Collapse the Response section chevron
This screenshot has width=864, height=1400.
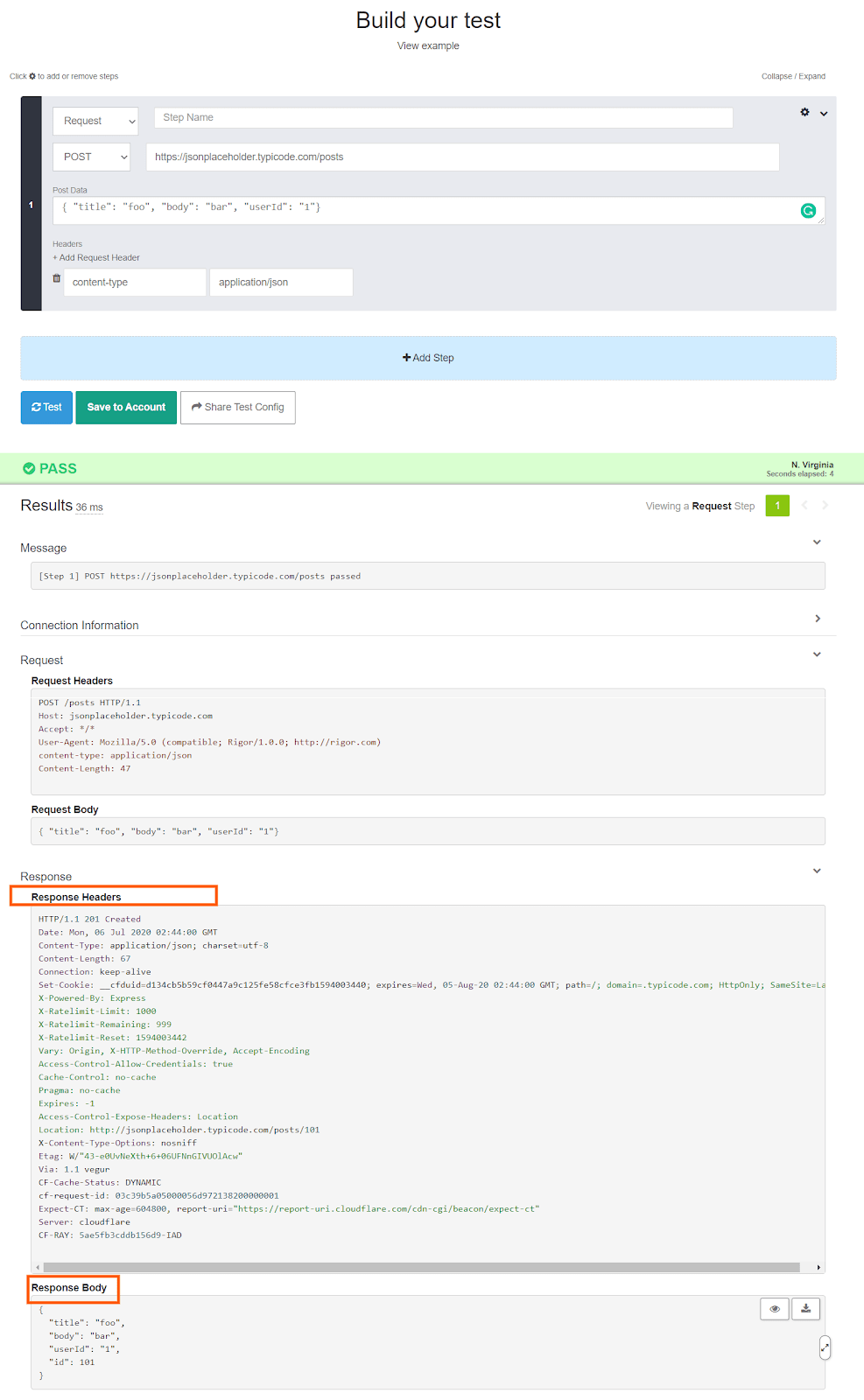click(817, 871)
